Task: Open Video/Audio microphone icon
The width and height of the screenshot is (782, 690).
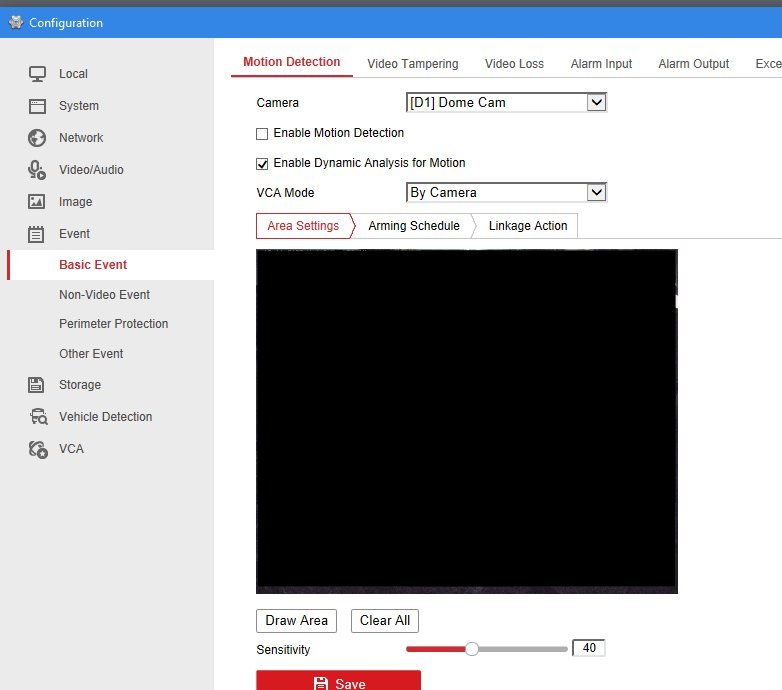Action: click(37, 169)
